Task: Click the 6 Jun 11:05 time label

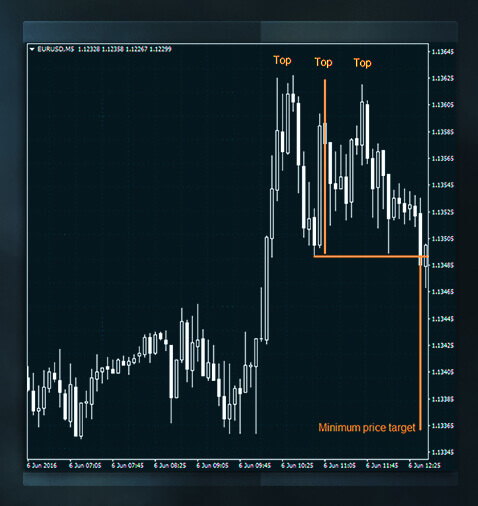Action: pos(340,465)
